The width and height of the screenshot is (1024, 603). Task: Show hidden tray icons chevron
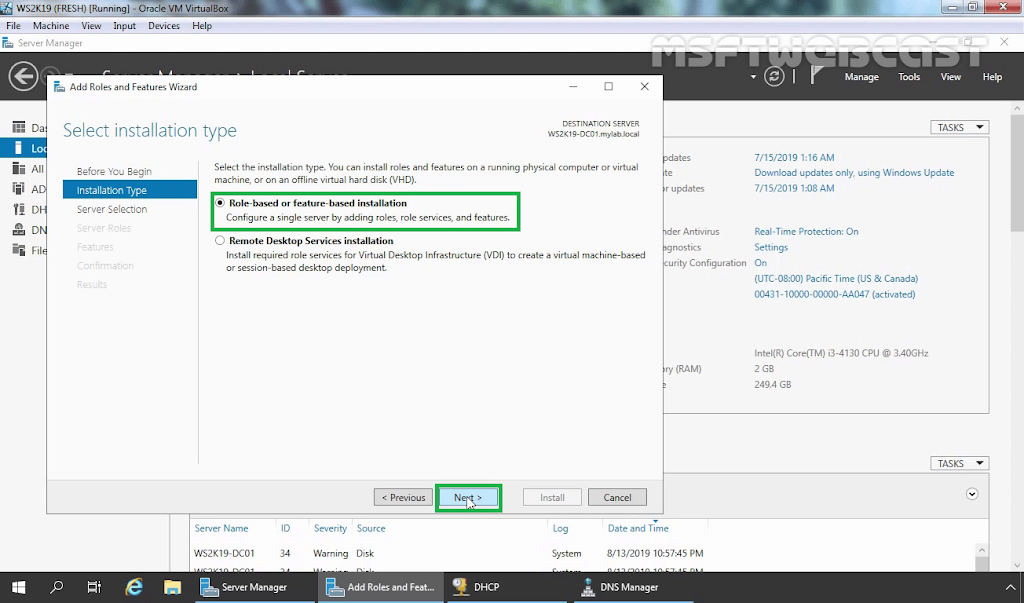(1010, 587)
